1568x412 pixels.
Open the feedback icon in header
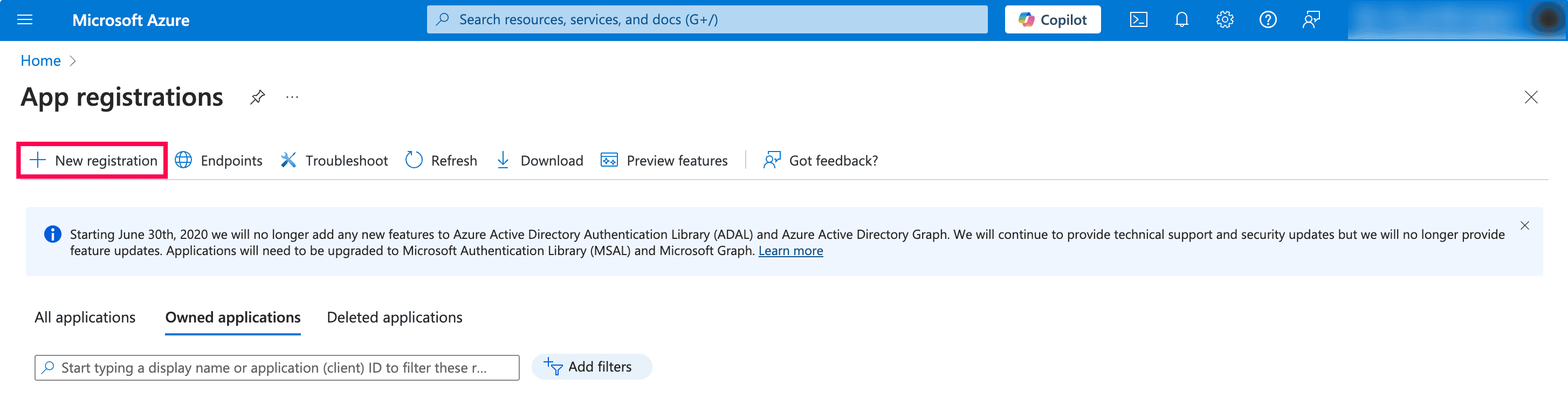point(1311,20)
